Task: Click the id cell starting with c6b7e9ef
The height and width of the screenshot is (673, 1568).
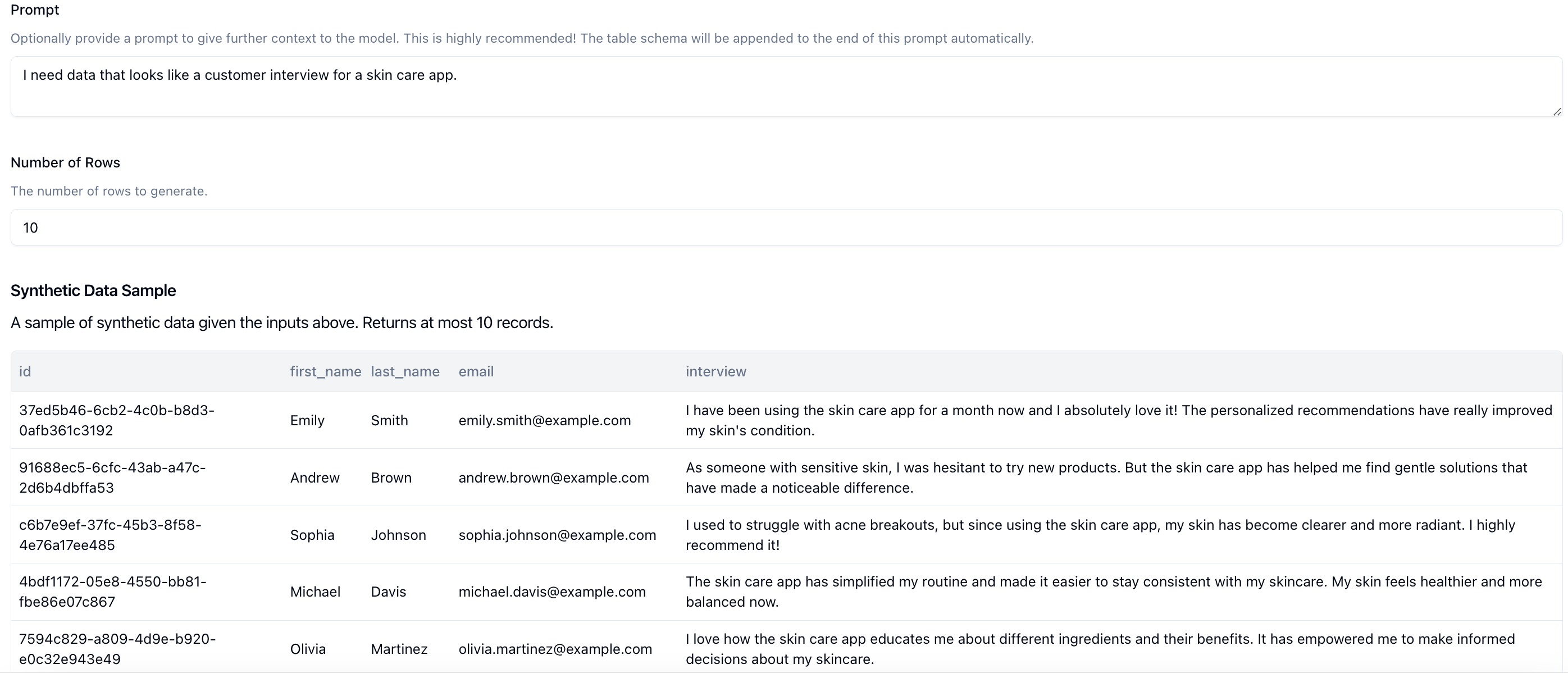Action: coord(110,535)
